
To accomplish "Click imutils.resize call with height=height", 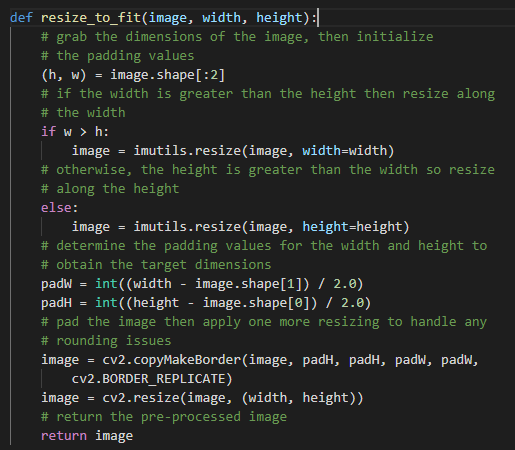I will (x=271, y=227).
